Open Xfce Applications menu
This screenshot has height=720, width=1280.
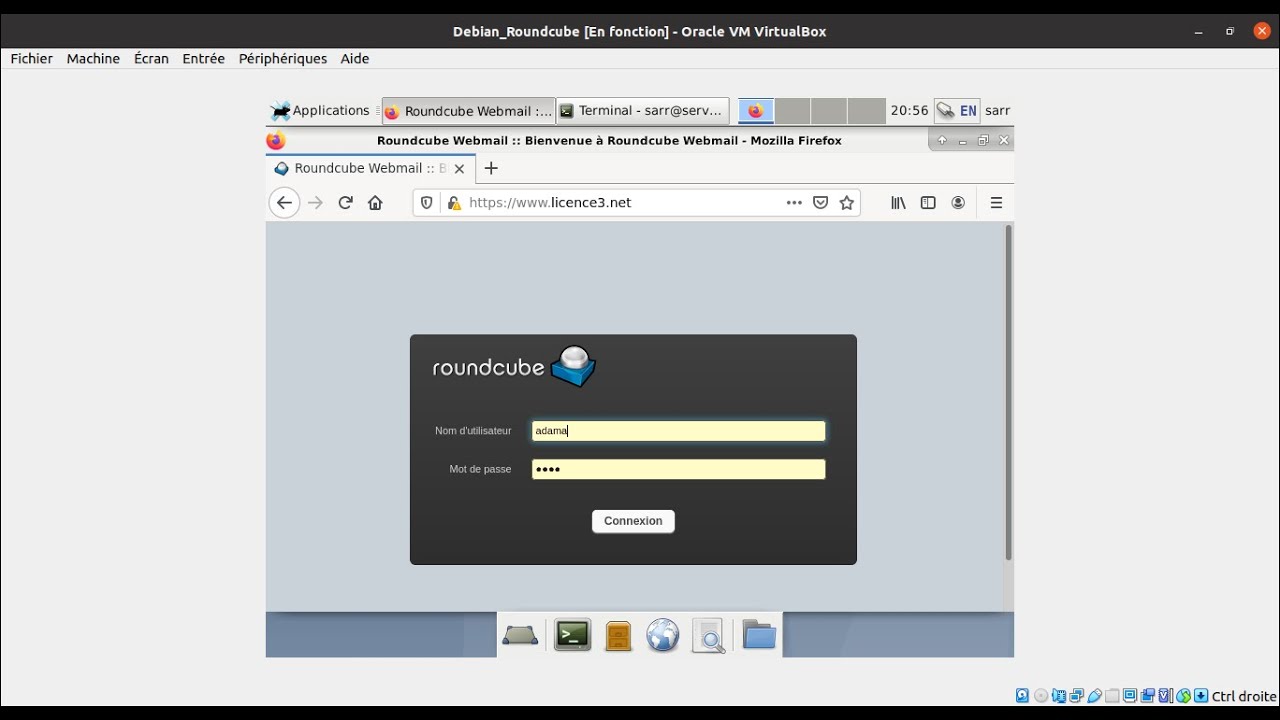click(320, 111)
